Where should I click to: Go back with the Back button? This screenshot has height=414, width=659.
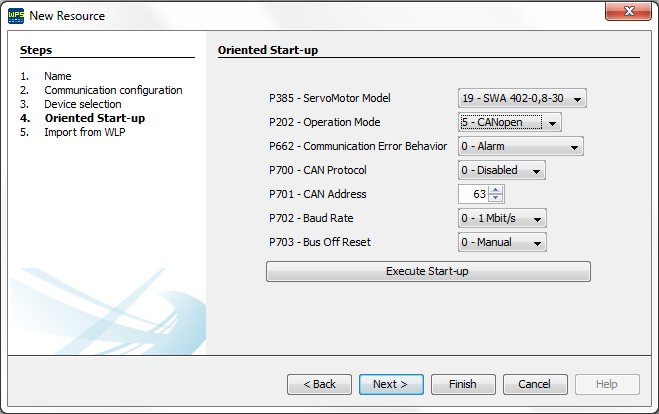(x=319, y=384)
